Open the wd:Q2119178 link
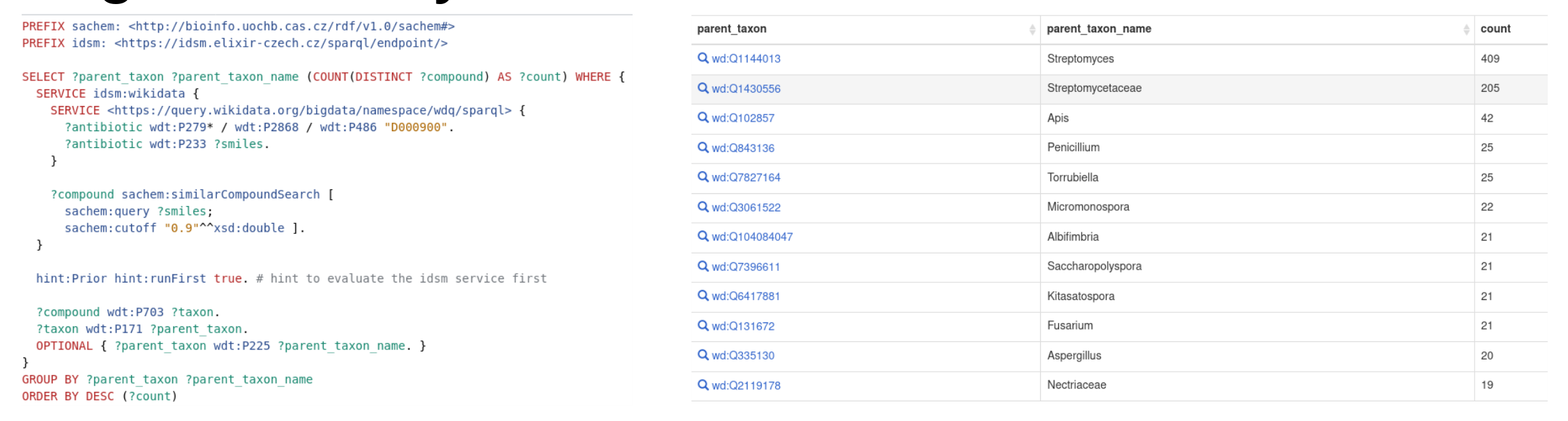 745,385
